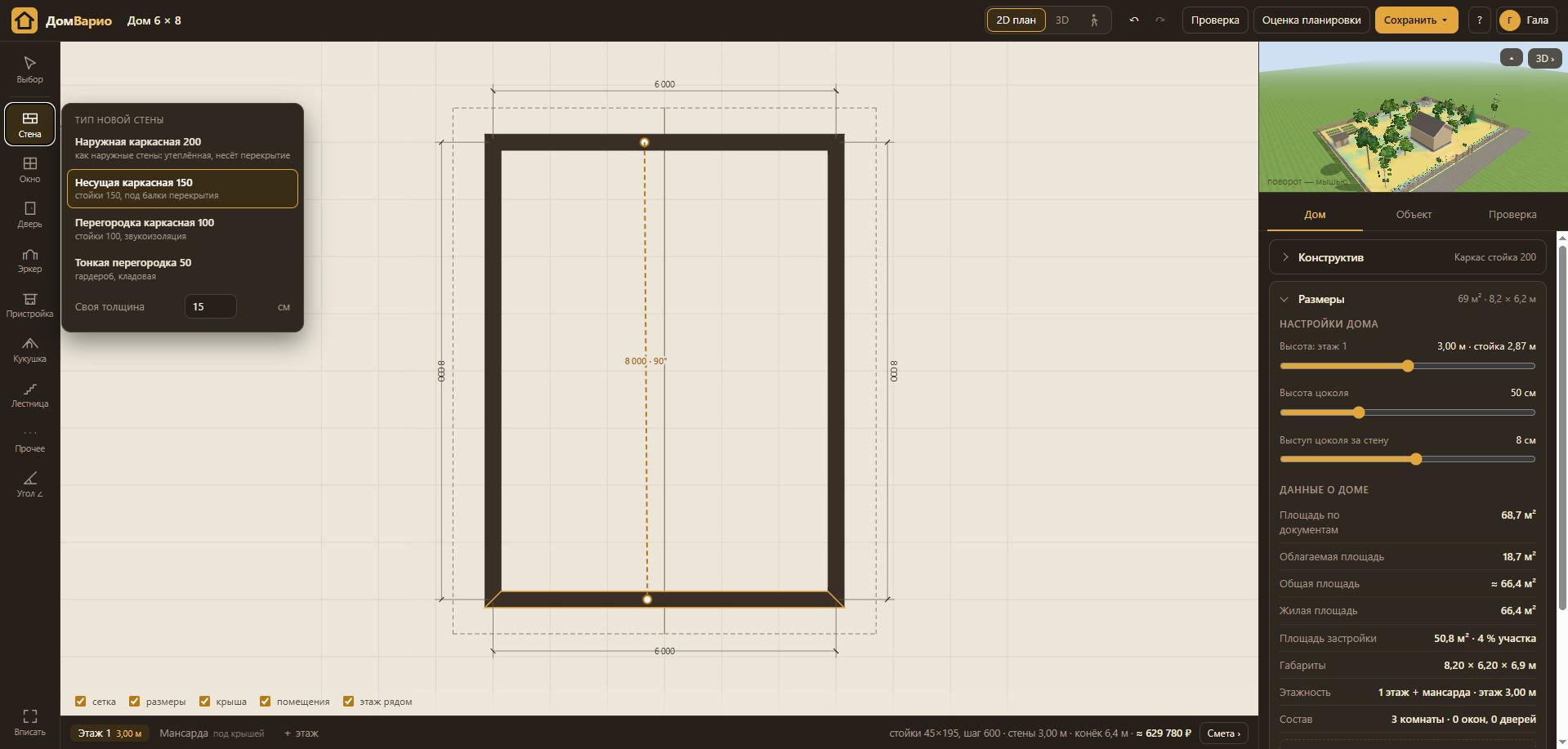Choose Наружная каркасная 200 wall type

[x=182, y=148]
